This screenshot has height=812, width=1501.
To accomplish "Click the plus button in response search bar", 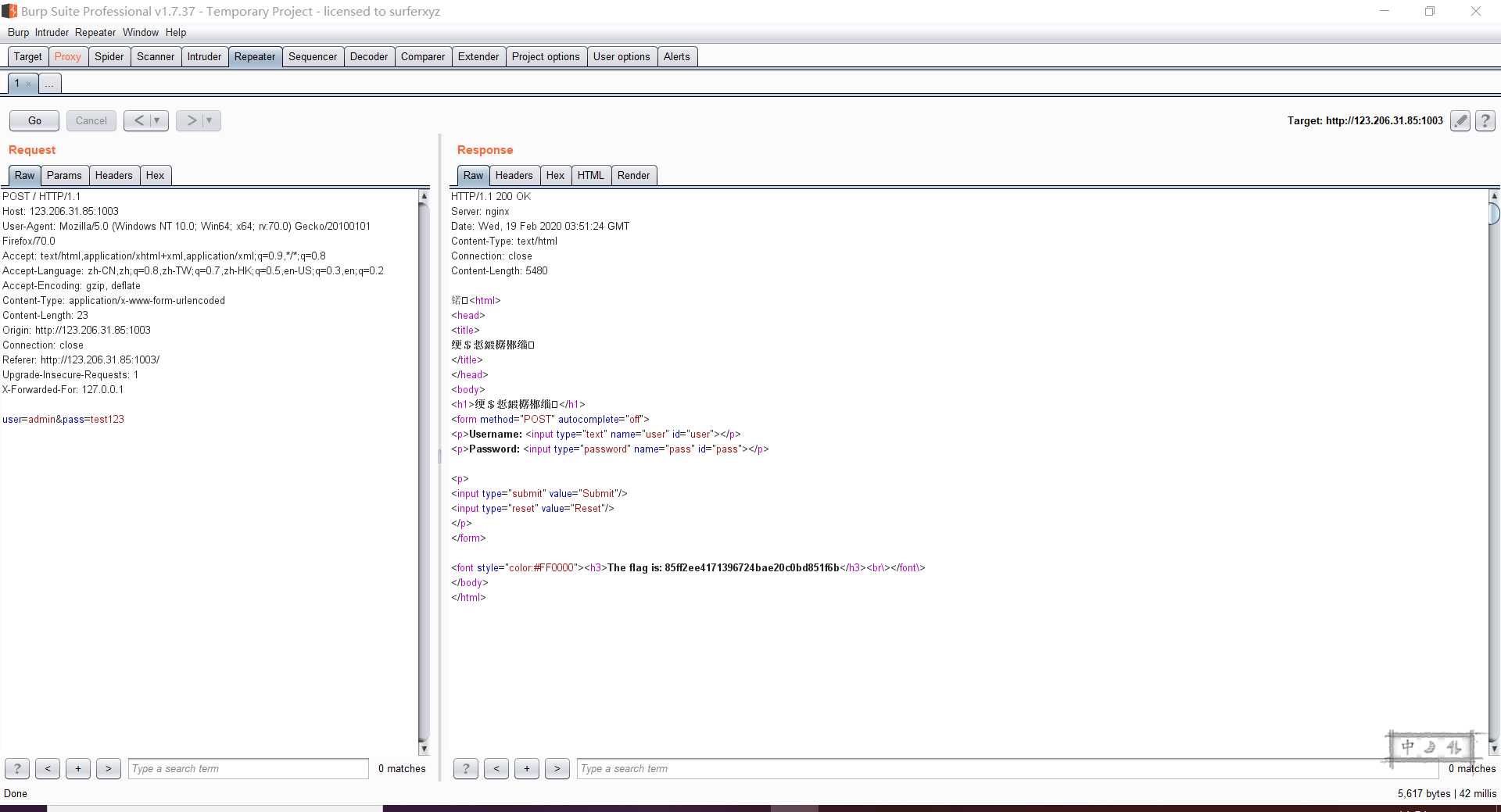I will point(527,768).
